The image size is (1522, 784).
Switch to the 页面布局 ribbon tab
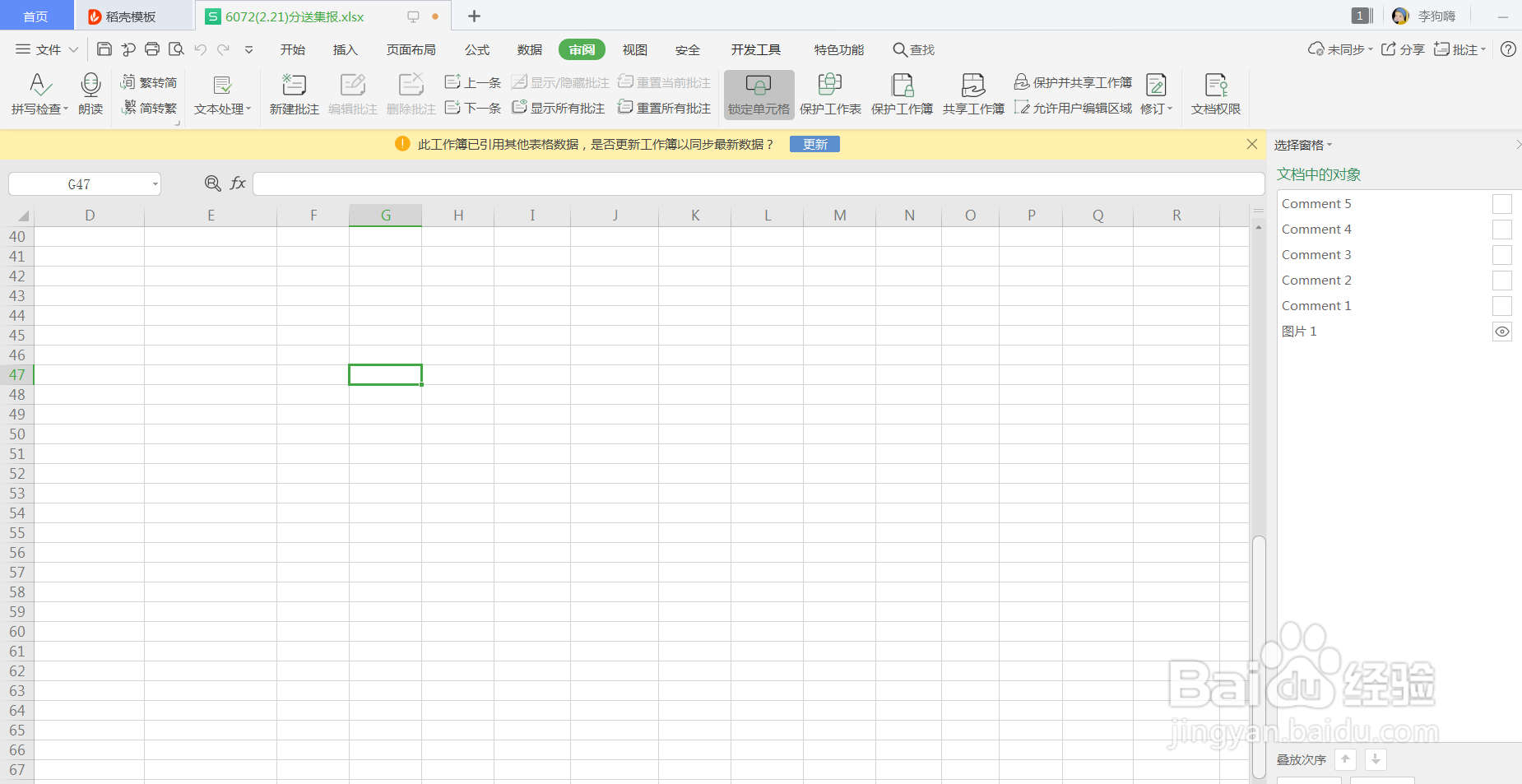(x=411, y=49)
